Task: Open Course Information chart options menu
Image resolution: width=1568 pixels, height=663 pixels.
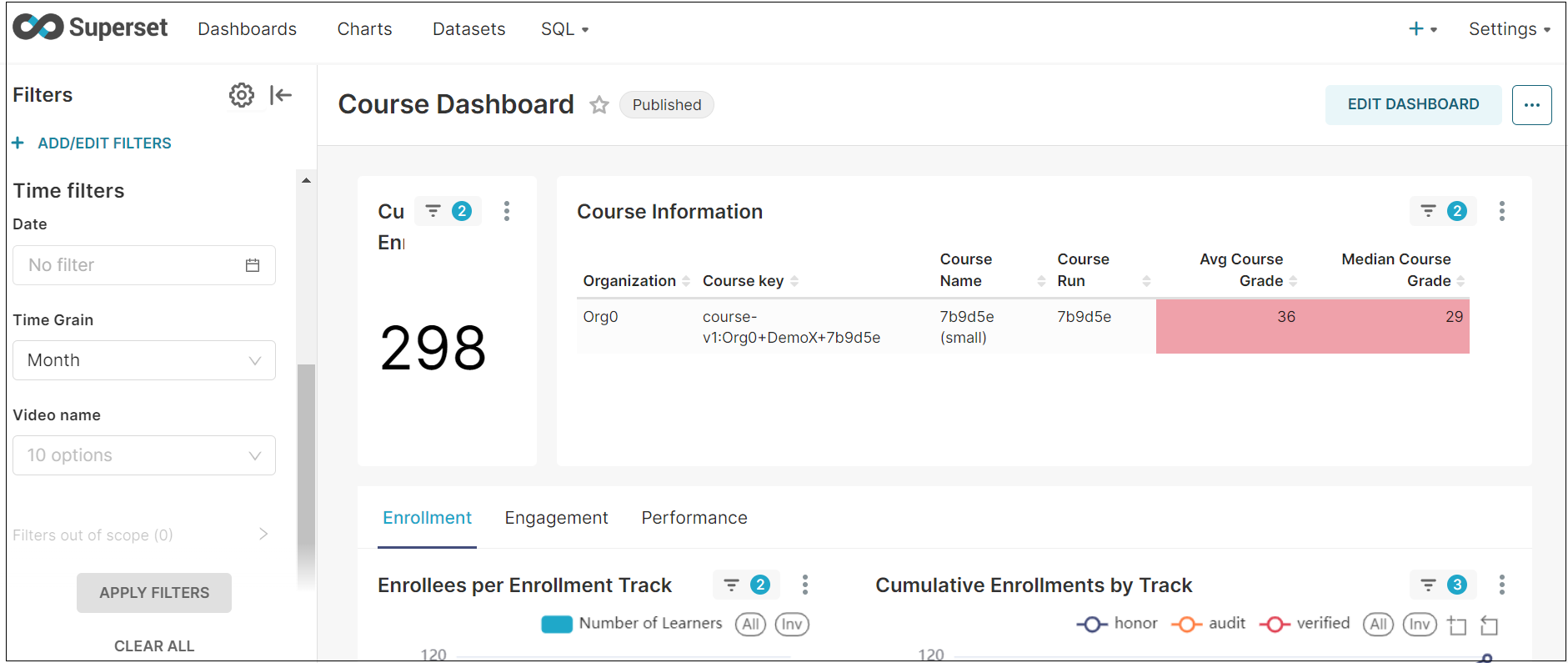Action: 1501,211
